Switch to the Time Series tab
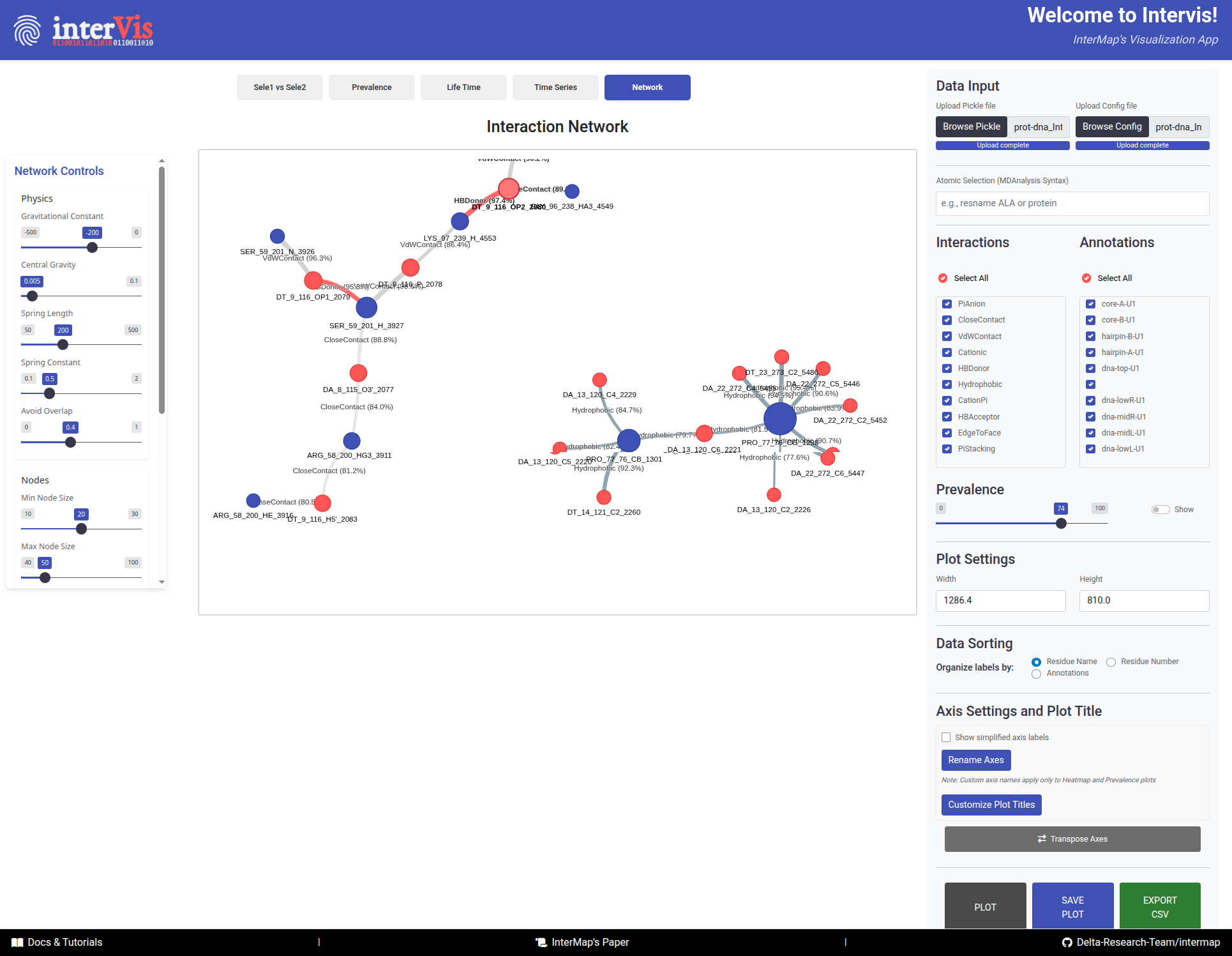This screenshot has height=956, width=1232. [x=555, y=87]
